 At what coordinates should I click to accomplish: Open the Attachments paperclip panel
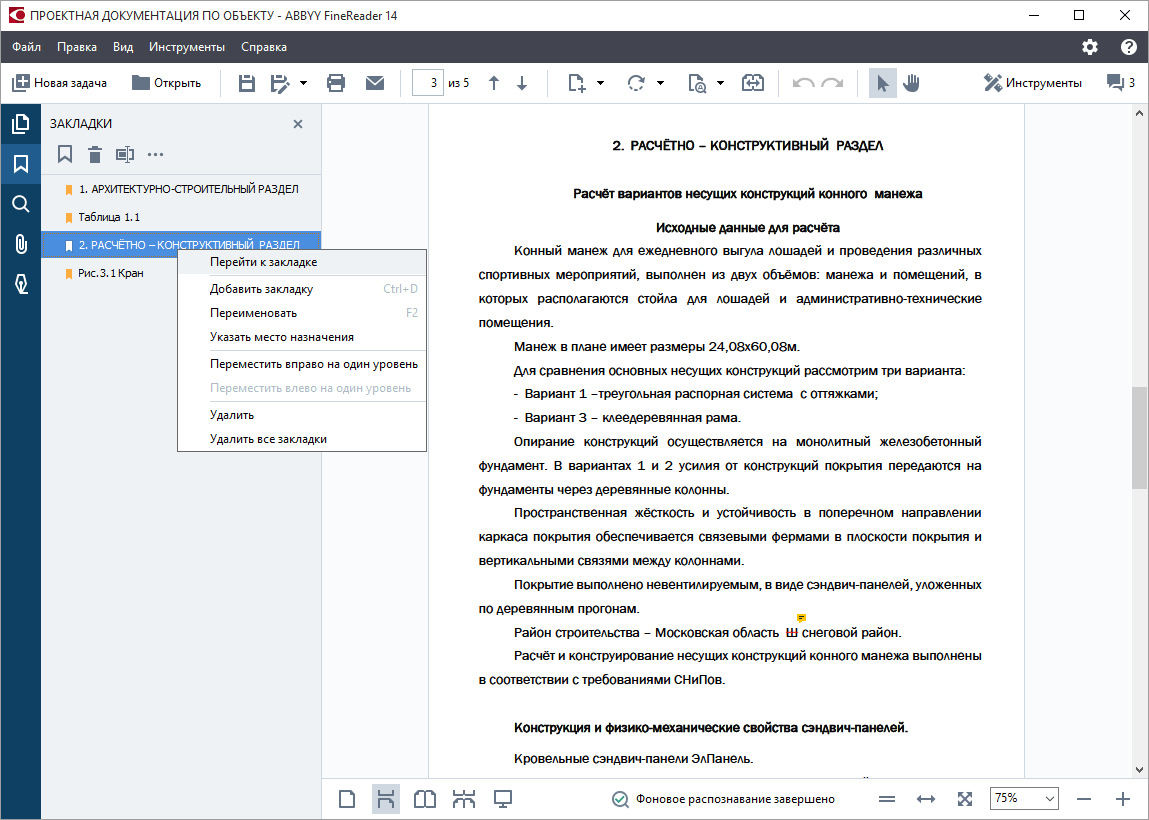(21, 244)
